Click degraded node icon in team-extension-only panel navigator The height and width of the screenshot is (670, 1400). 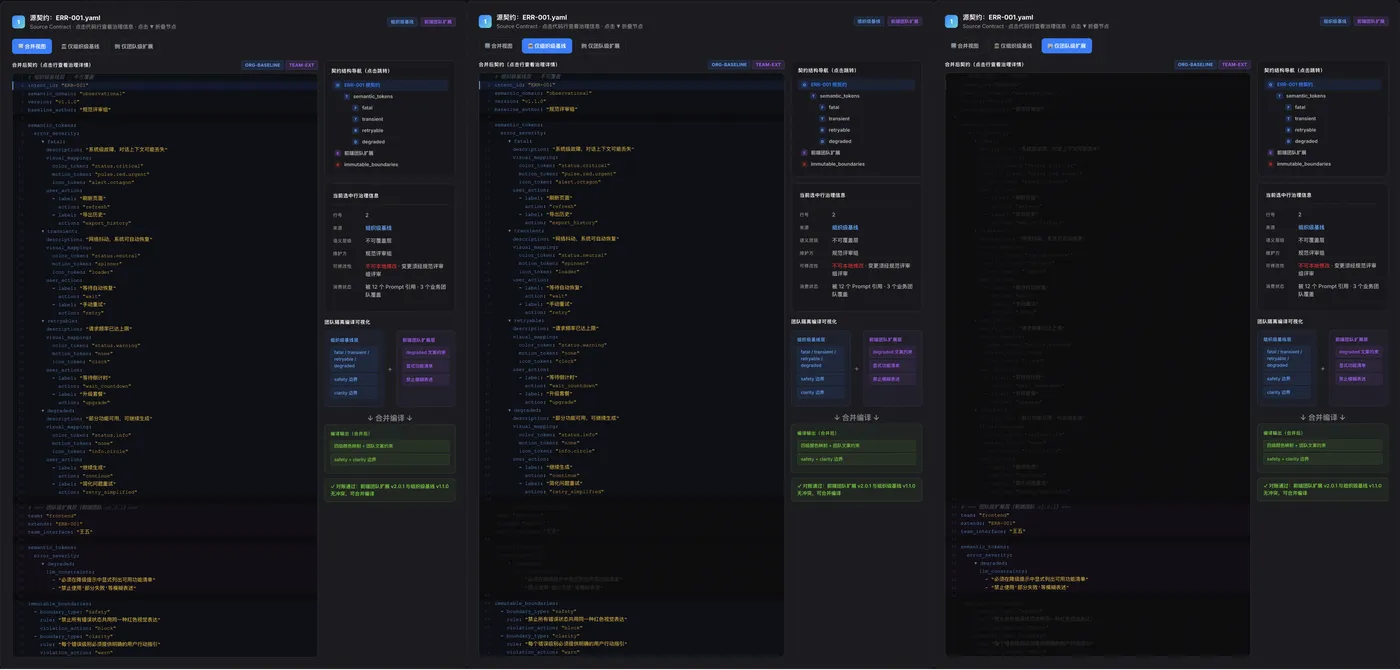tap(1288, 141)
